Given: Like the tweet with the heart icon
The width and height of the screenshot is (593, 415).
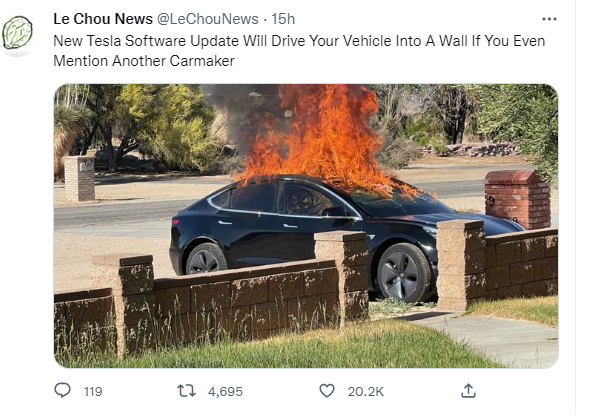Looking at the screenshot, I should [x=327, y=390].
